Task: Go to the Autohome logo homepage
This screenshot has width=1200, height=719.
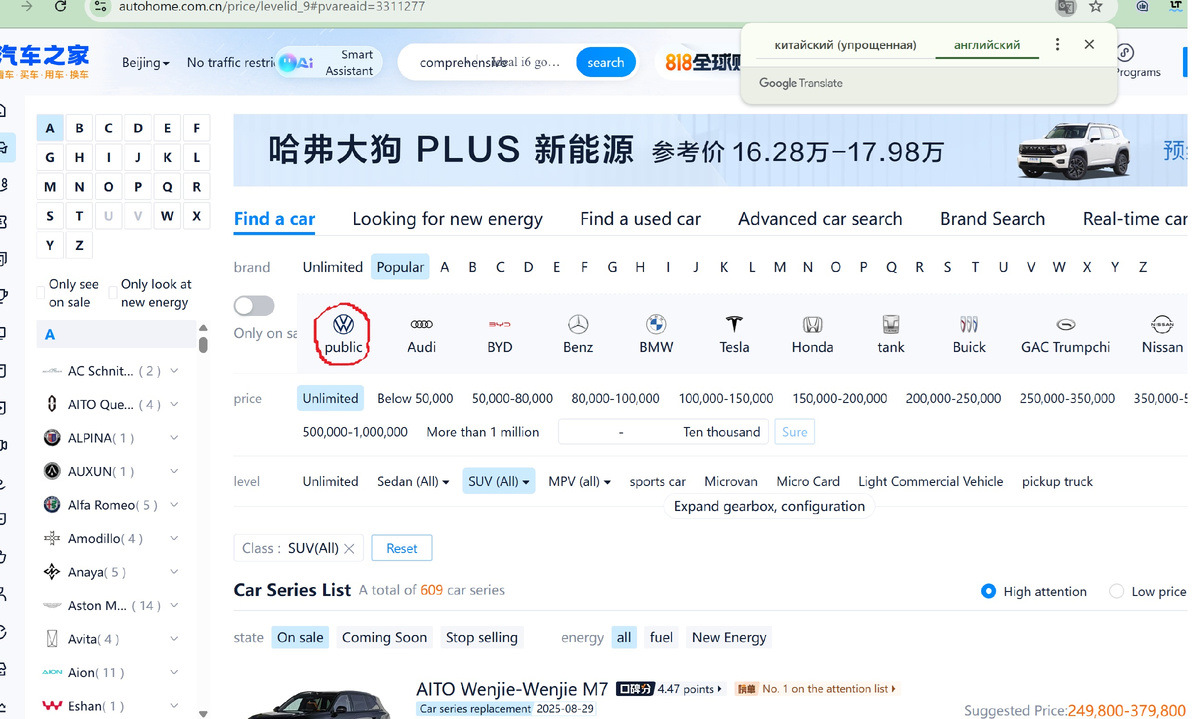Action: [x=44, y=61]
